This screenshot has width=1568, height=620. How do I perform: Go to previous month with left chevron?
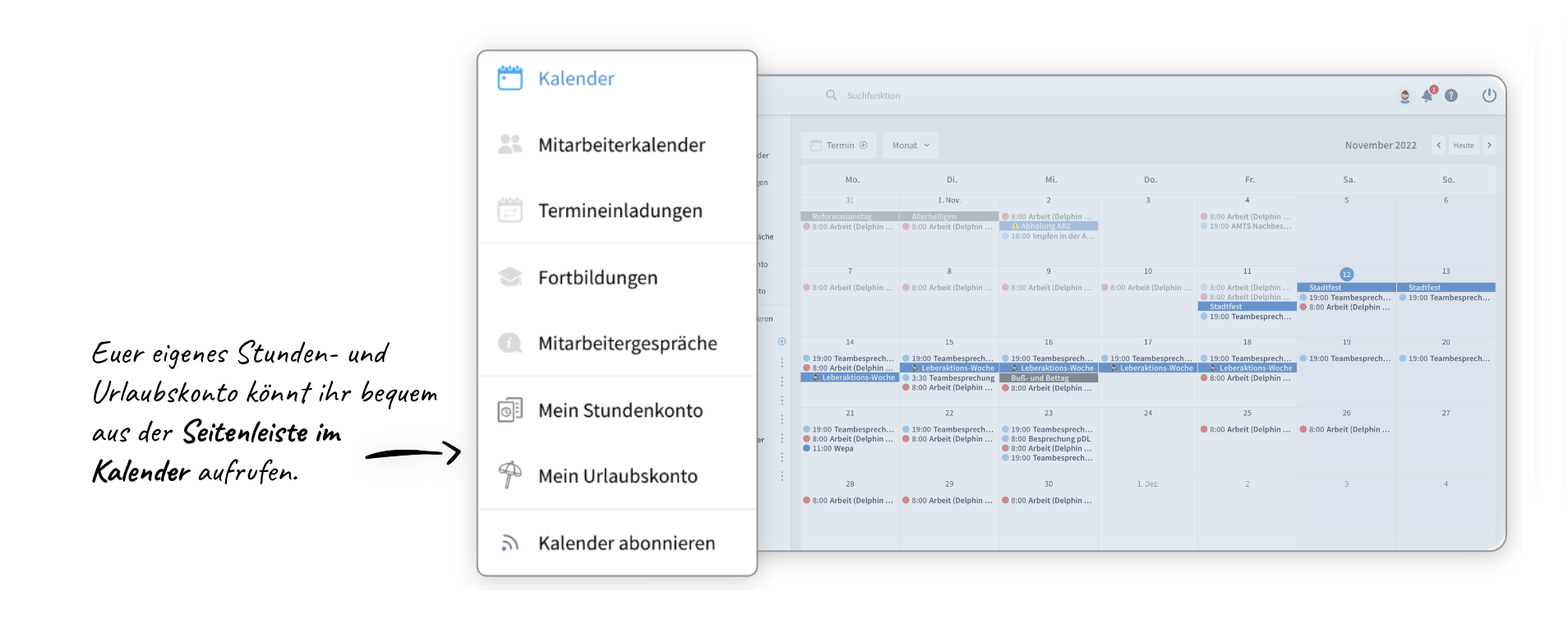pos(1438,146)
